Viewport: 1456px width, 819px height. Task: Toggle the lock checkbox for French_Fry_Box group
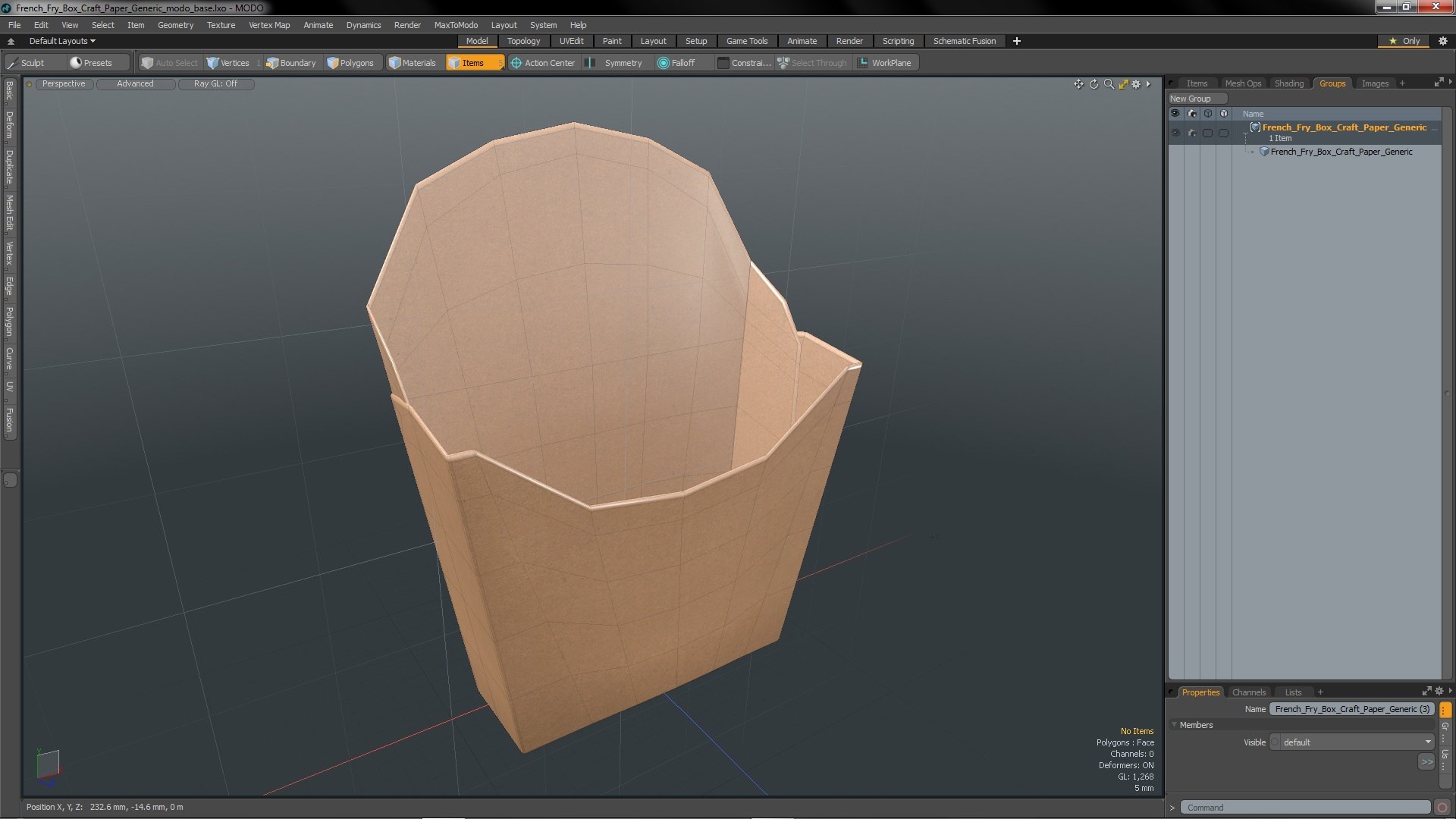[1223, 133]
